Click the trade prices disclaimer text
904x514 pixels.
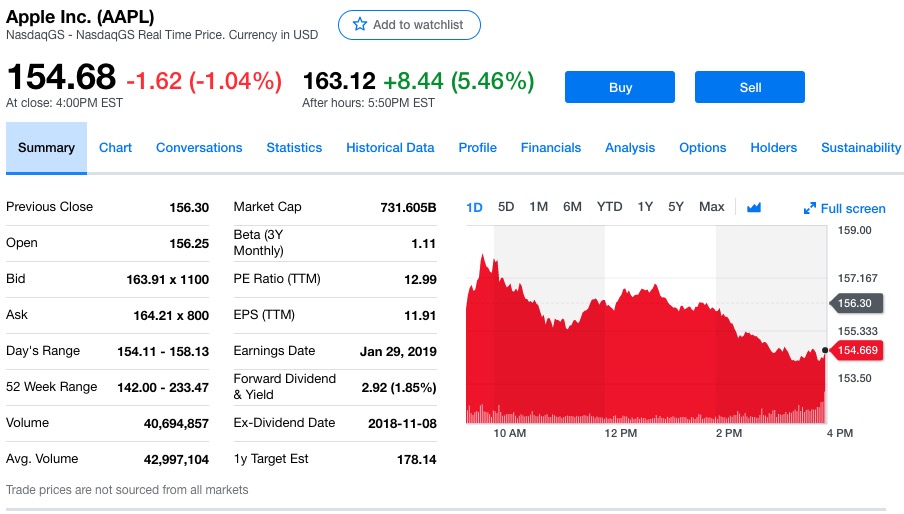click(x=127, y=489)
